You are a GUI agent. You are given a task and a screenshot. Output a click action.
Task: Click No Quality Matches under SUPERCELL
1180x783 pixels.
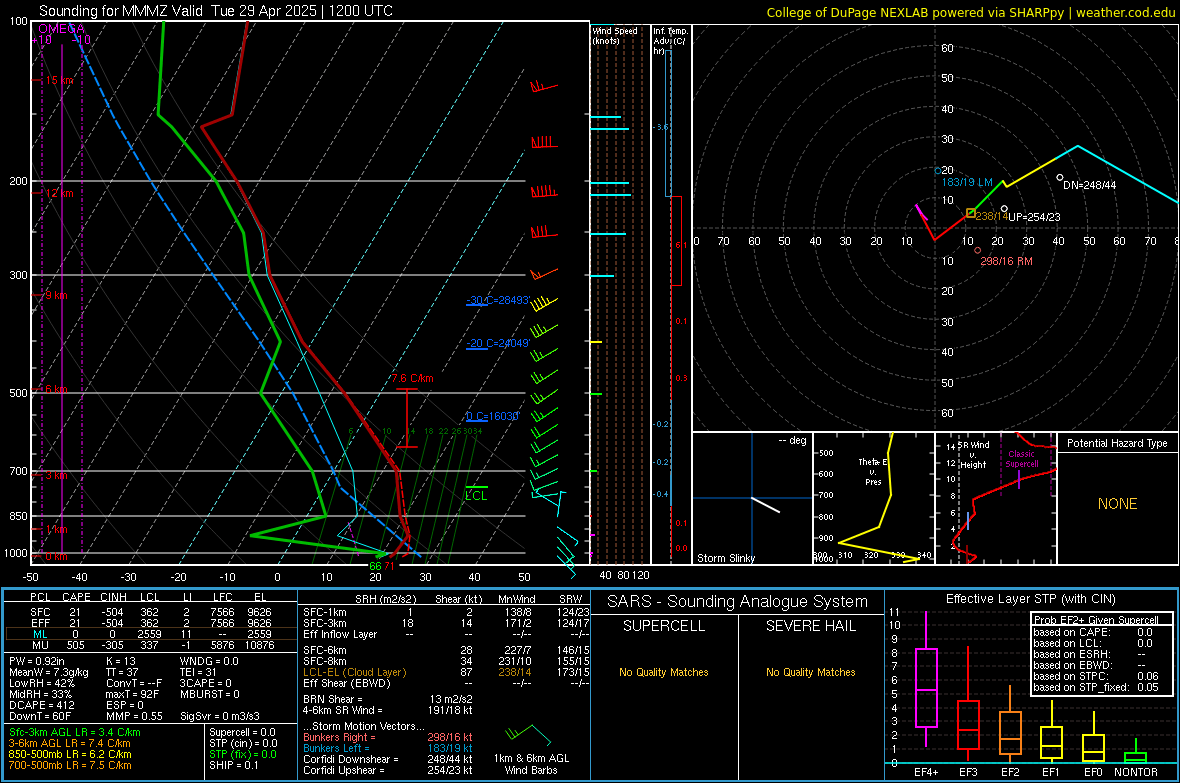click(x=664, y=672)
